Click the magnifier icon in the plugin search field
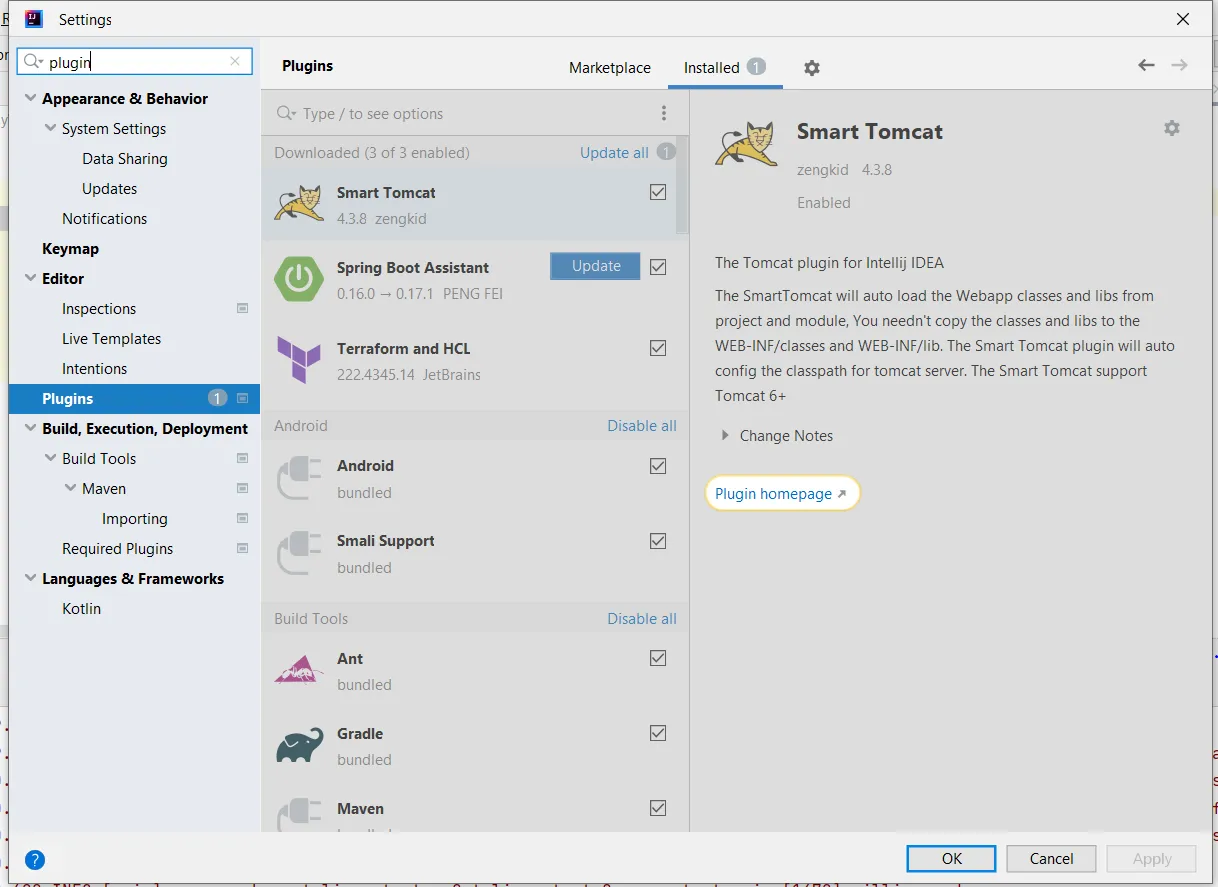The width and height of the screenshot is (1218, 887). (286, 114)
